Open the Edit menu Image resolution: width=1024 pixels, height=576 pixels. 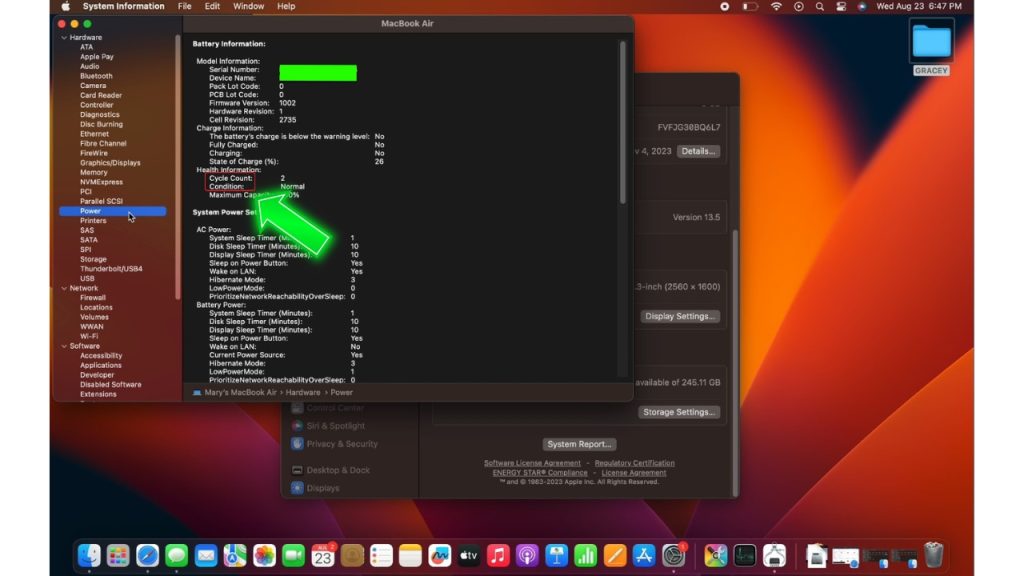tap(212, 7)
